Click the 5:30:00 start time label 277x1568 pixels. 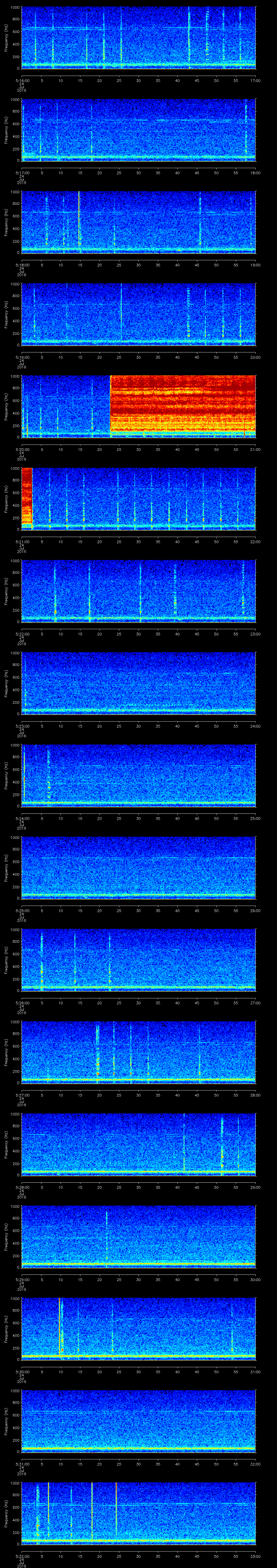[21, 1371]
